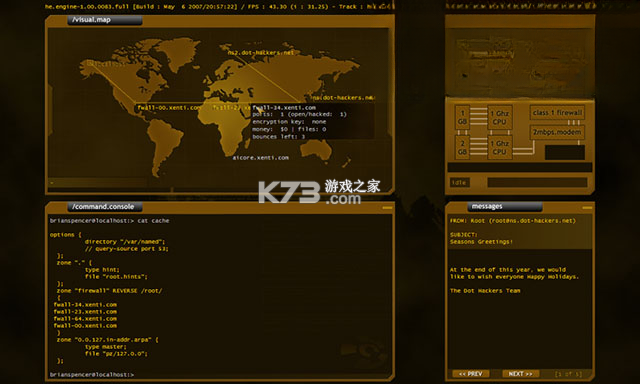The image size is (640, 384).
Task: Click 'fwall-00.xenti.com' in the console output
Action: 85,326
